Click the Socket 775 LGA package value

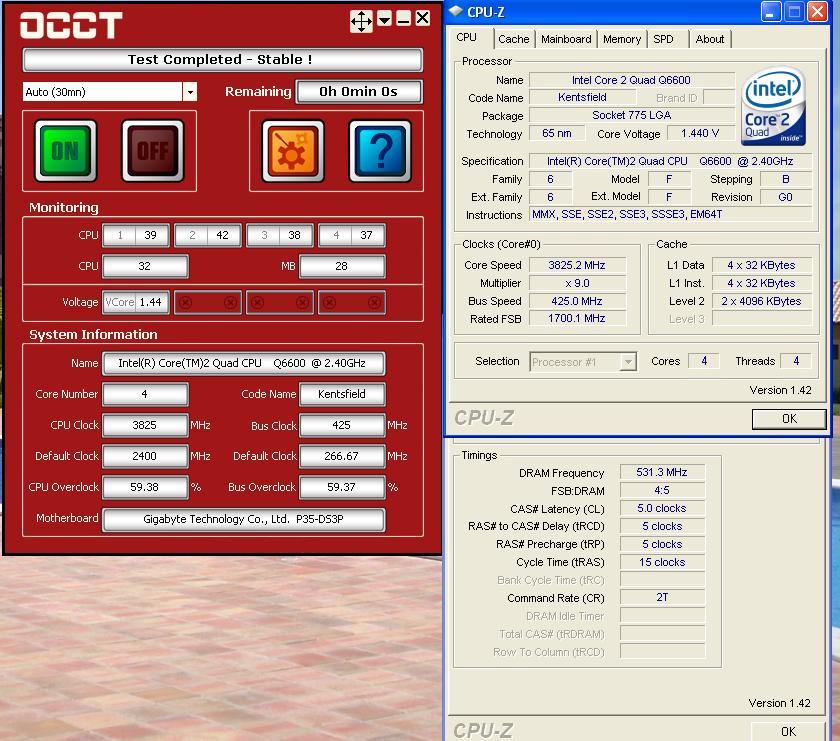click(632, 115)
